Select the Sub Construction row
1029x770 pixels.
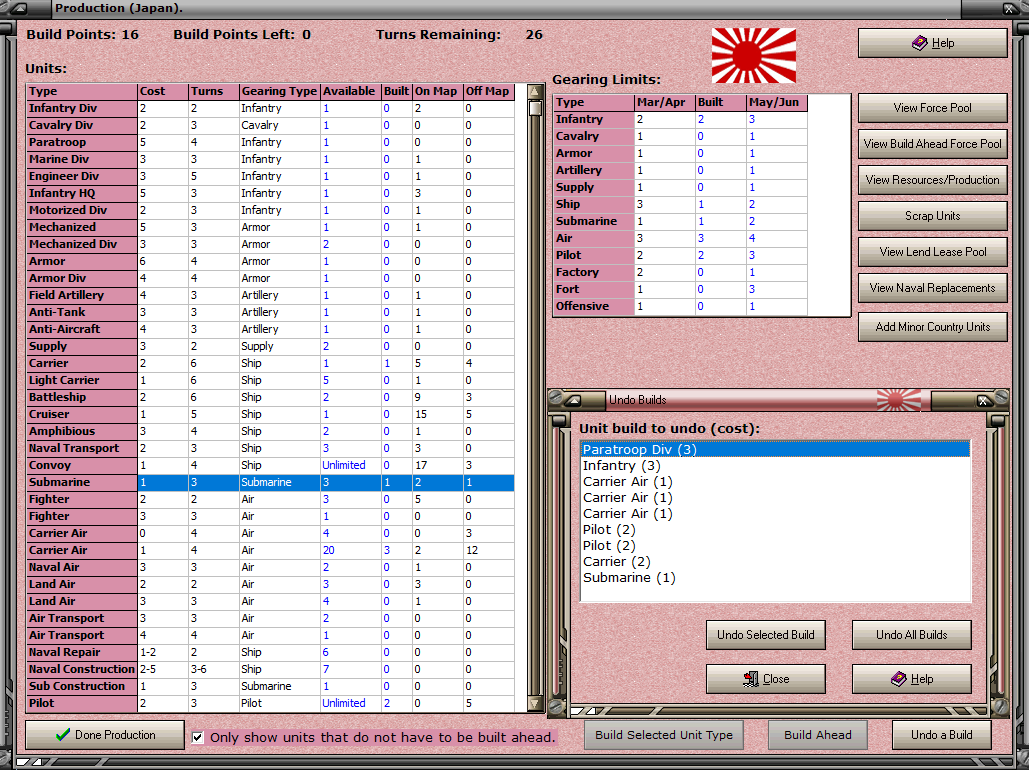pos(270,687)
